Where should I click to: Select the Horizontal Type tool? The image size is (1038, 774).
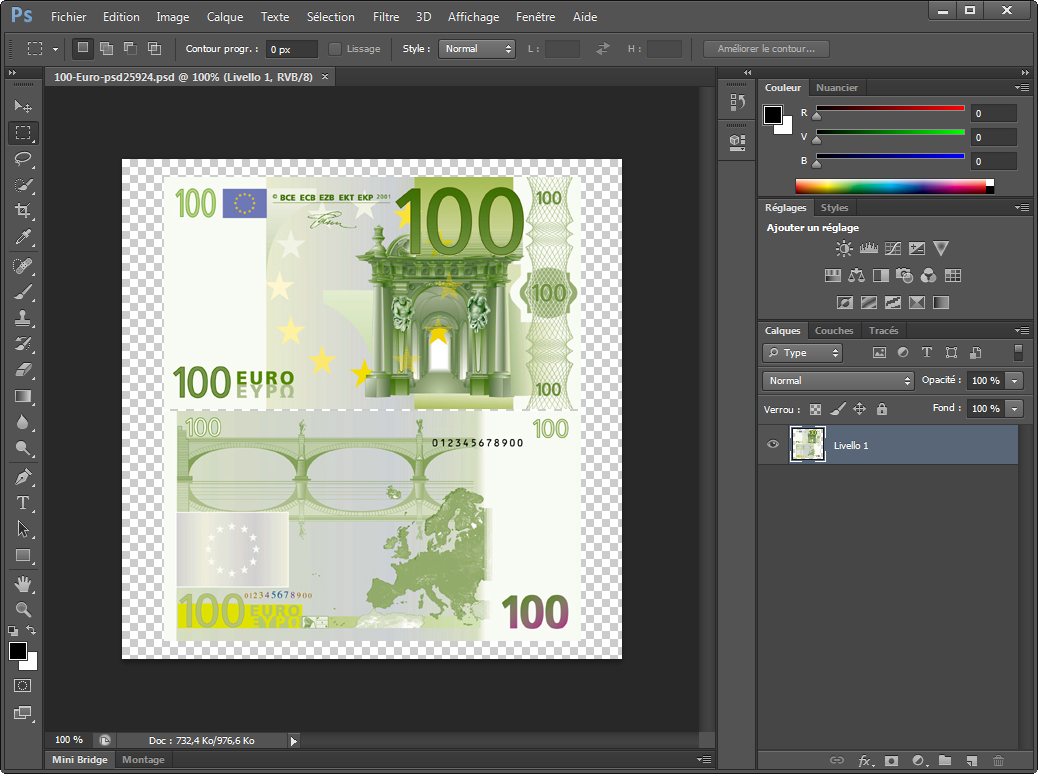(23, 503)
